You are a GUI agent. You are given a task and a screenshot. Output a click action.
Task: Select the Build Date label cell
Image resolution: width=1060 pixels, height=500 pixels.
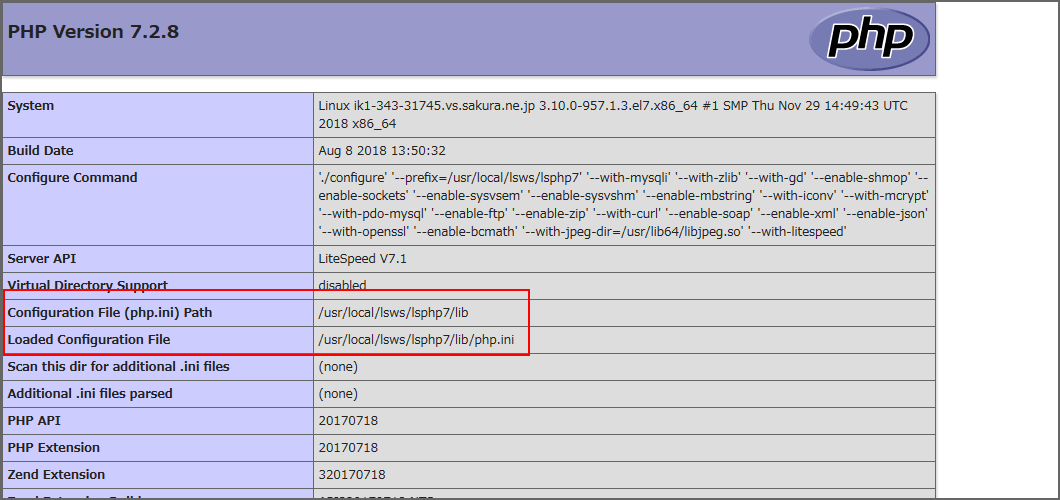point(40,151)
